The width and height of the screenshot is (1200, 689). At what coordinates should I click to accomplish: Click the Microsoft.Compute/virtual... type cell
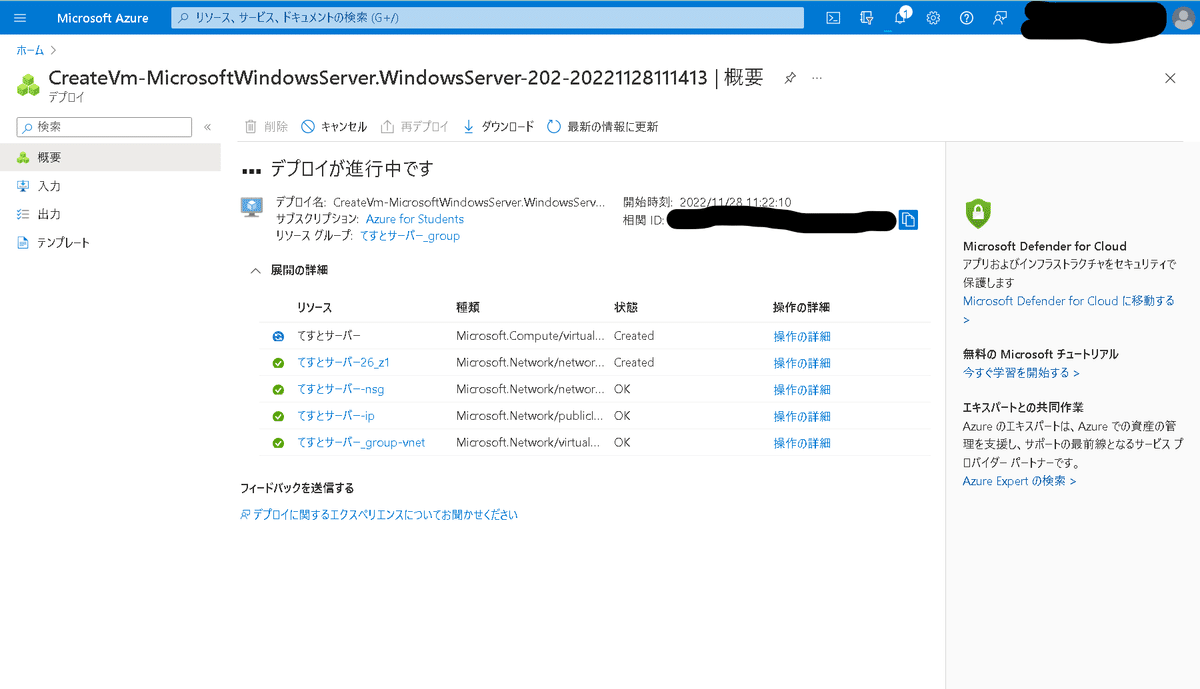(x=529, y=336)
